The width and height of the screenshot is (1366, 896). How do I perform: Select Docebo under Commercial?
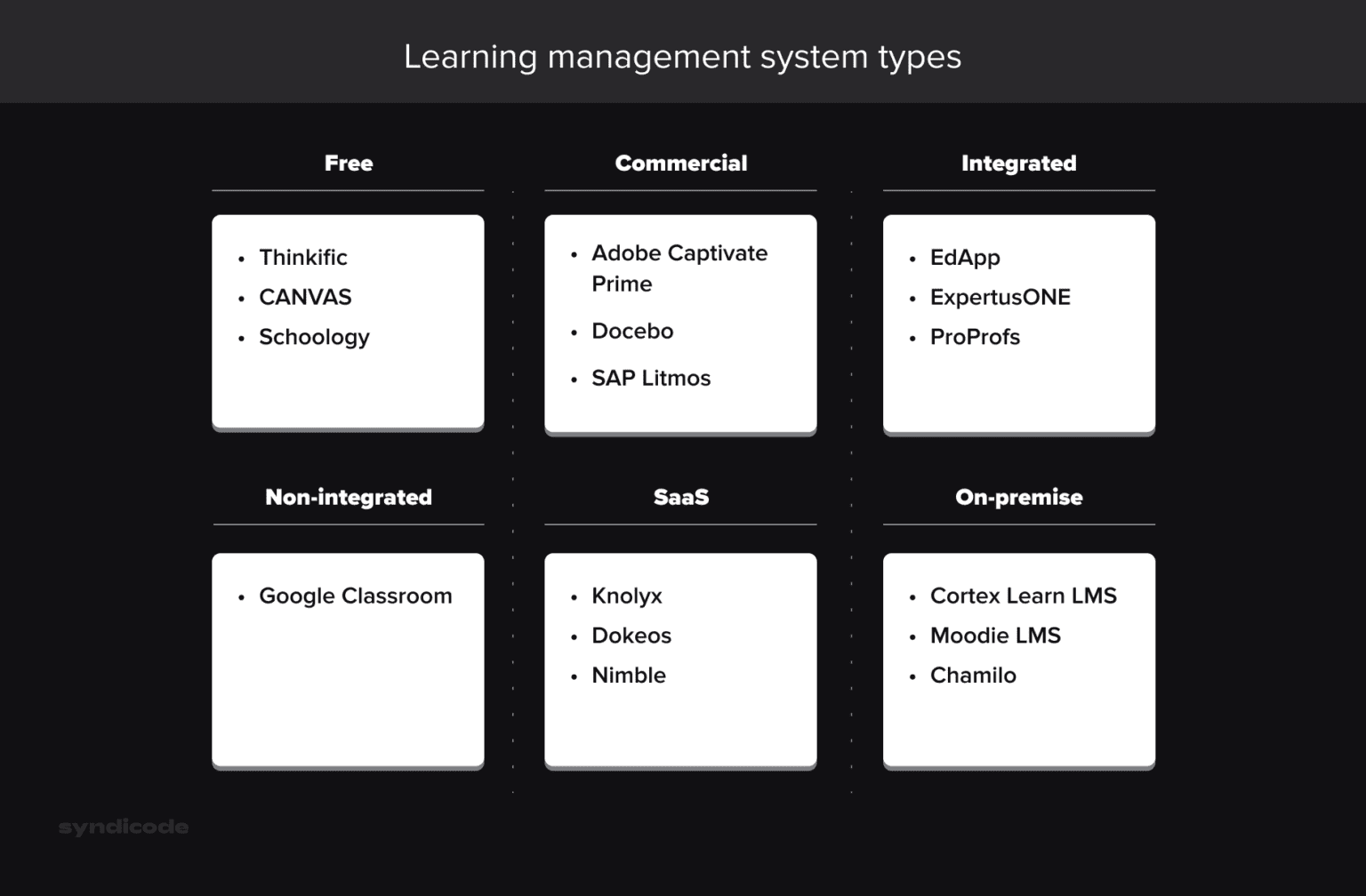(x=632, y=331)
